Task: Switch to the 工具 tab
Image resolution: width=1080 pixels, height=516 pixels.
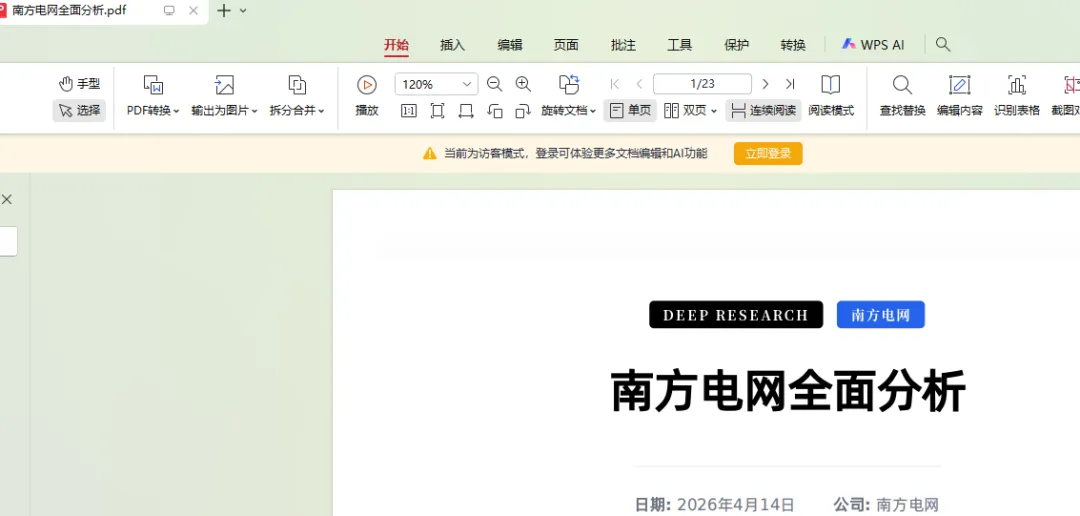Action: pyautogui.click(x=679, y=45)
